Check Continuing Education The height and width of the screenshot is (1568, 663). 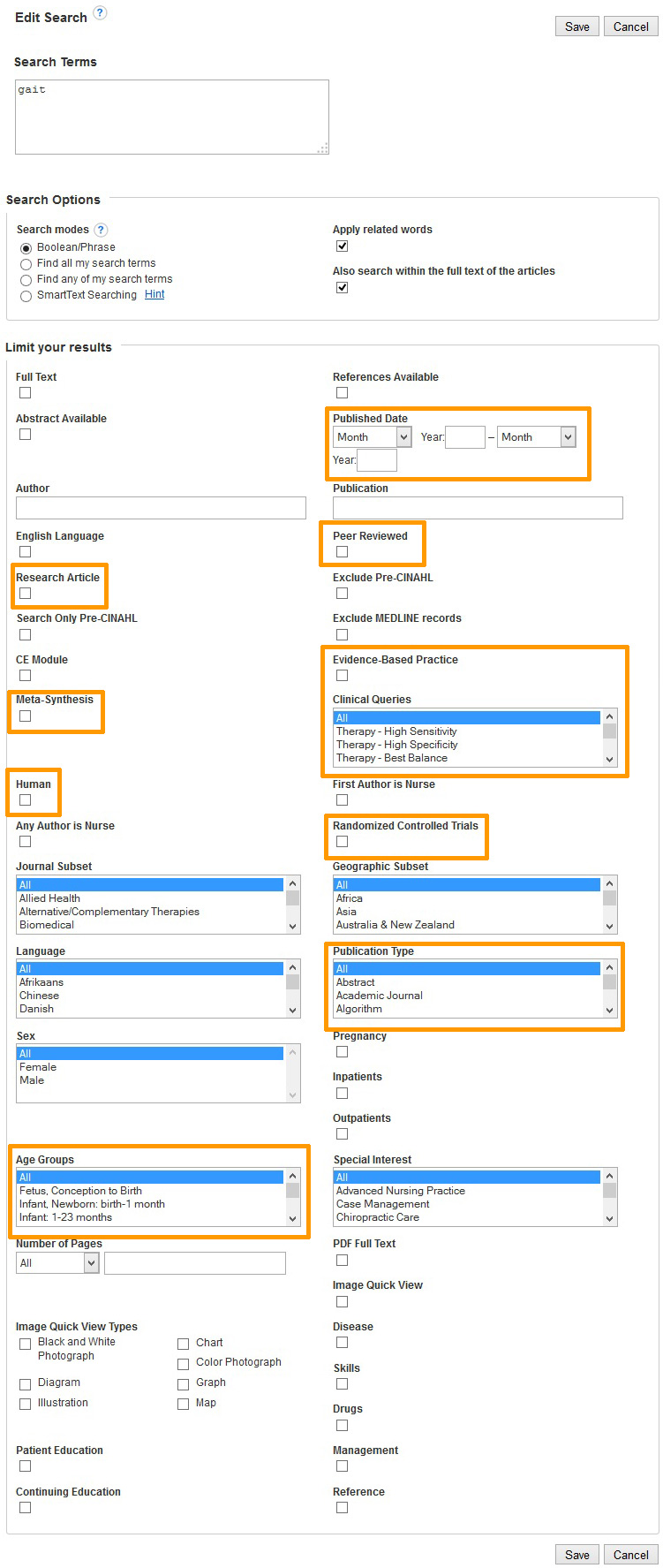click(x=25, y=1507)
